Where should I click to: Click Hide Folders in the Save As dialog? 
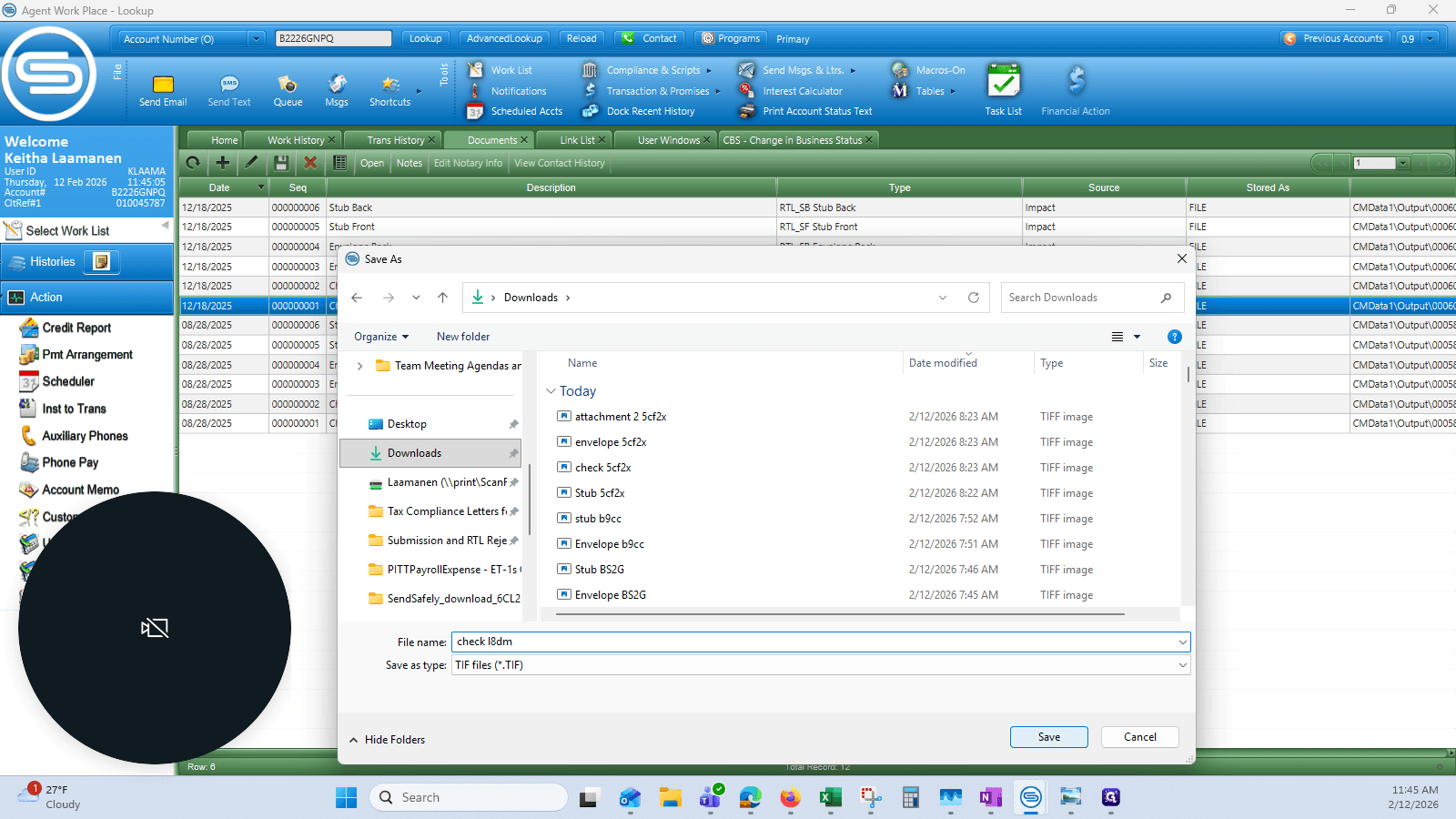(x=387, y=740)
